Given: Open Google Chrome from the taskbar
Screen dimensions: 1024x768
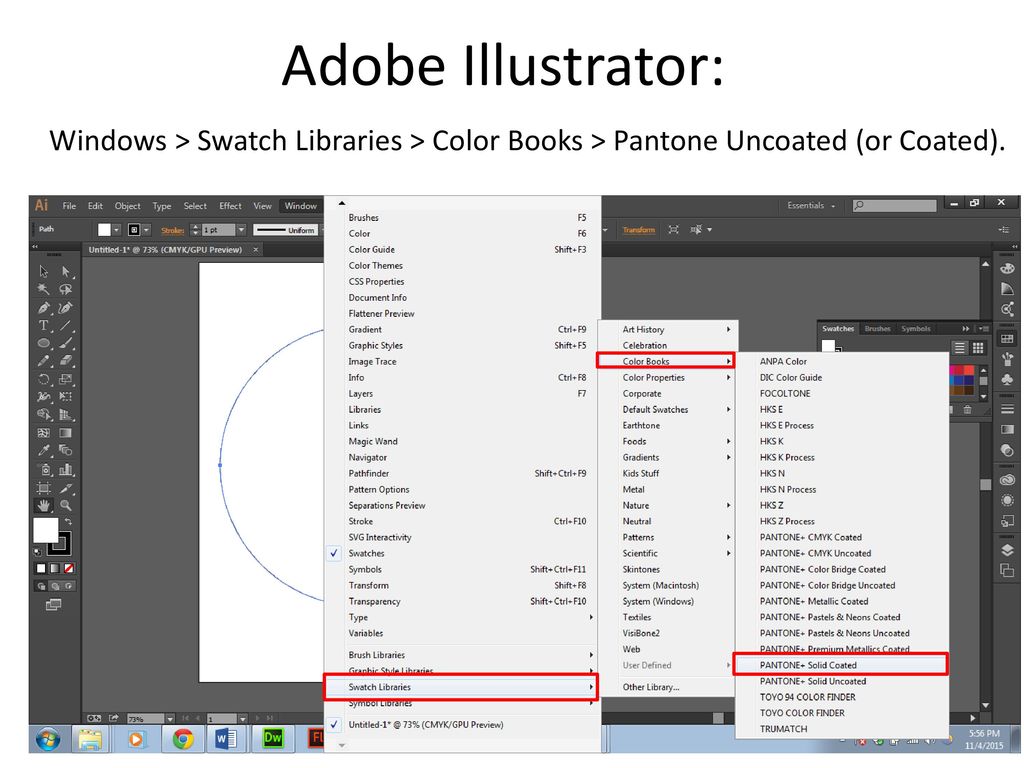Looking at the screenshot, I should point(183,739).
